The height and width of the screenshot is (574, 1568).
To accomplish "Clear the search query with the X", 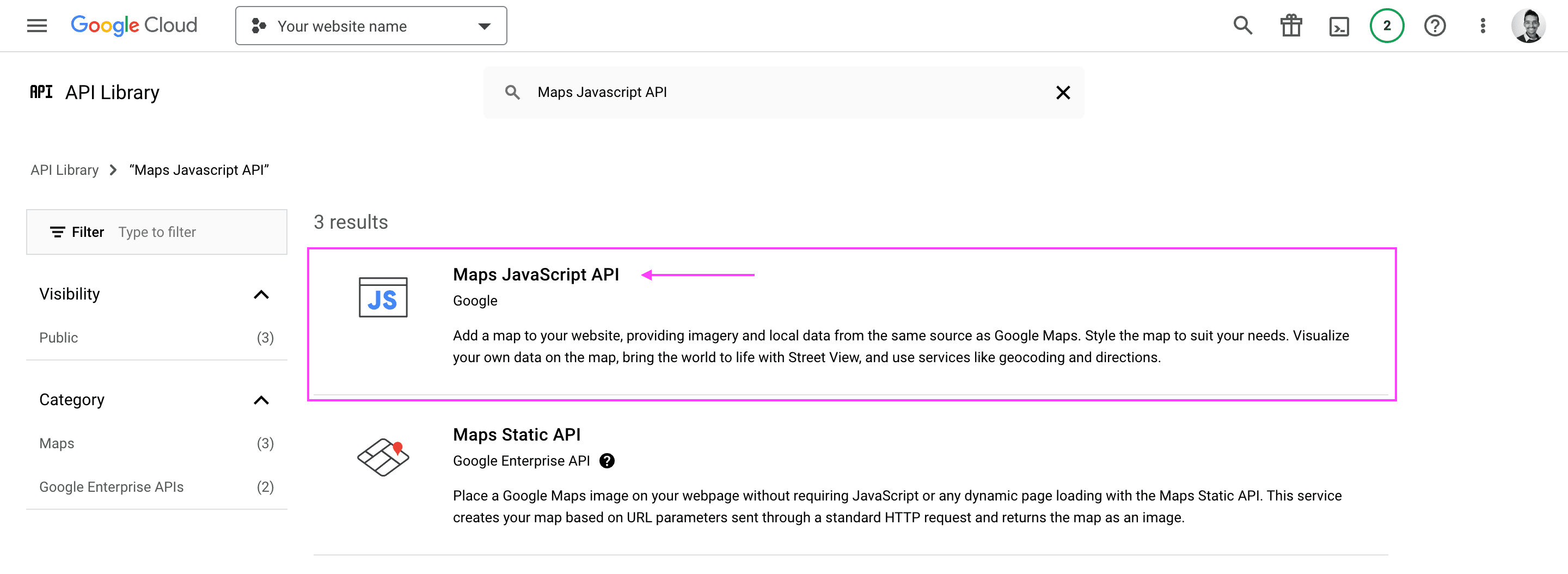I will point(1063,93).
